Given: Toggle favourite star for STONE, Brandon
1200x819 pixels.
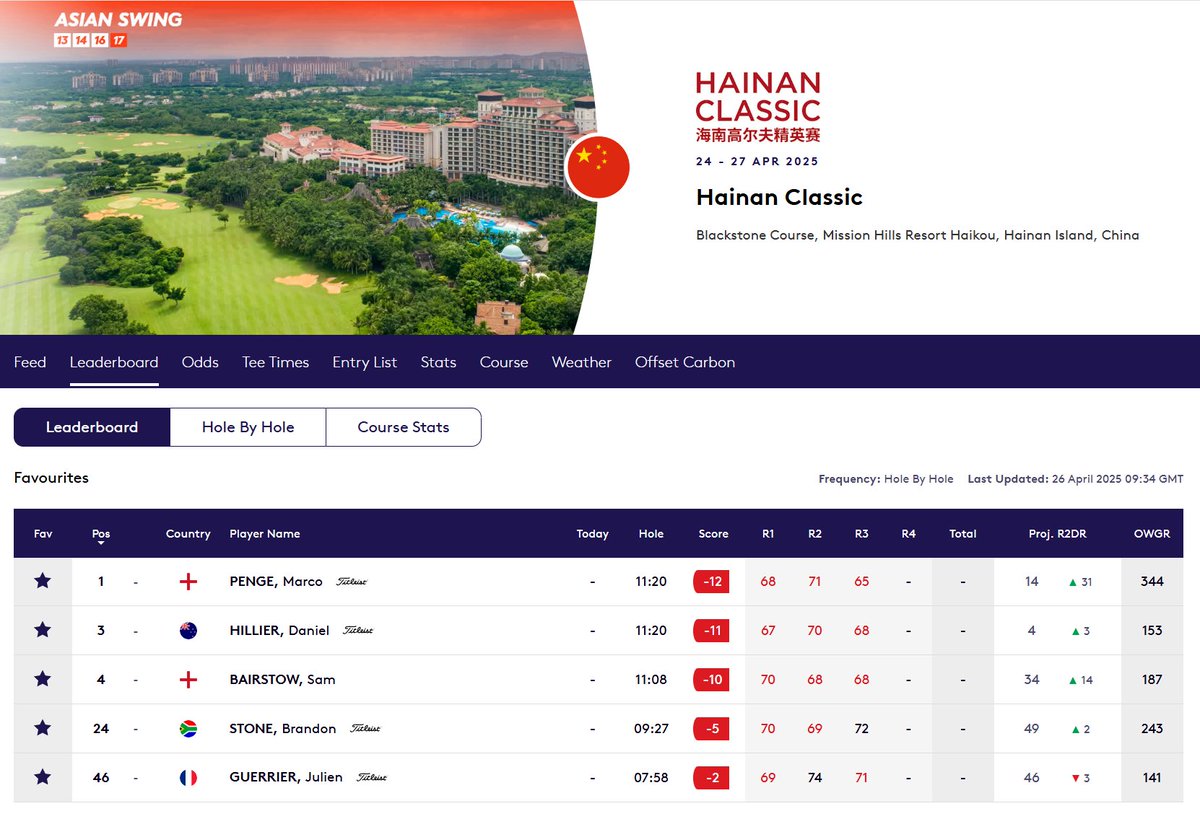Looking at the screenshot, I should 43,728.
